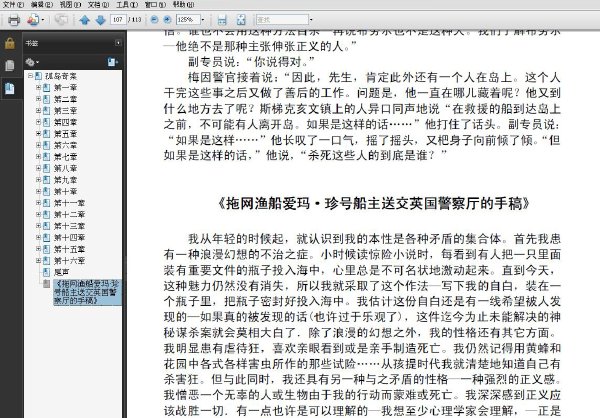The width and height of the screenshot is (600, 418).
Task: Open the 文档 menu
Action: [98, 5]
